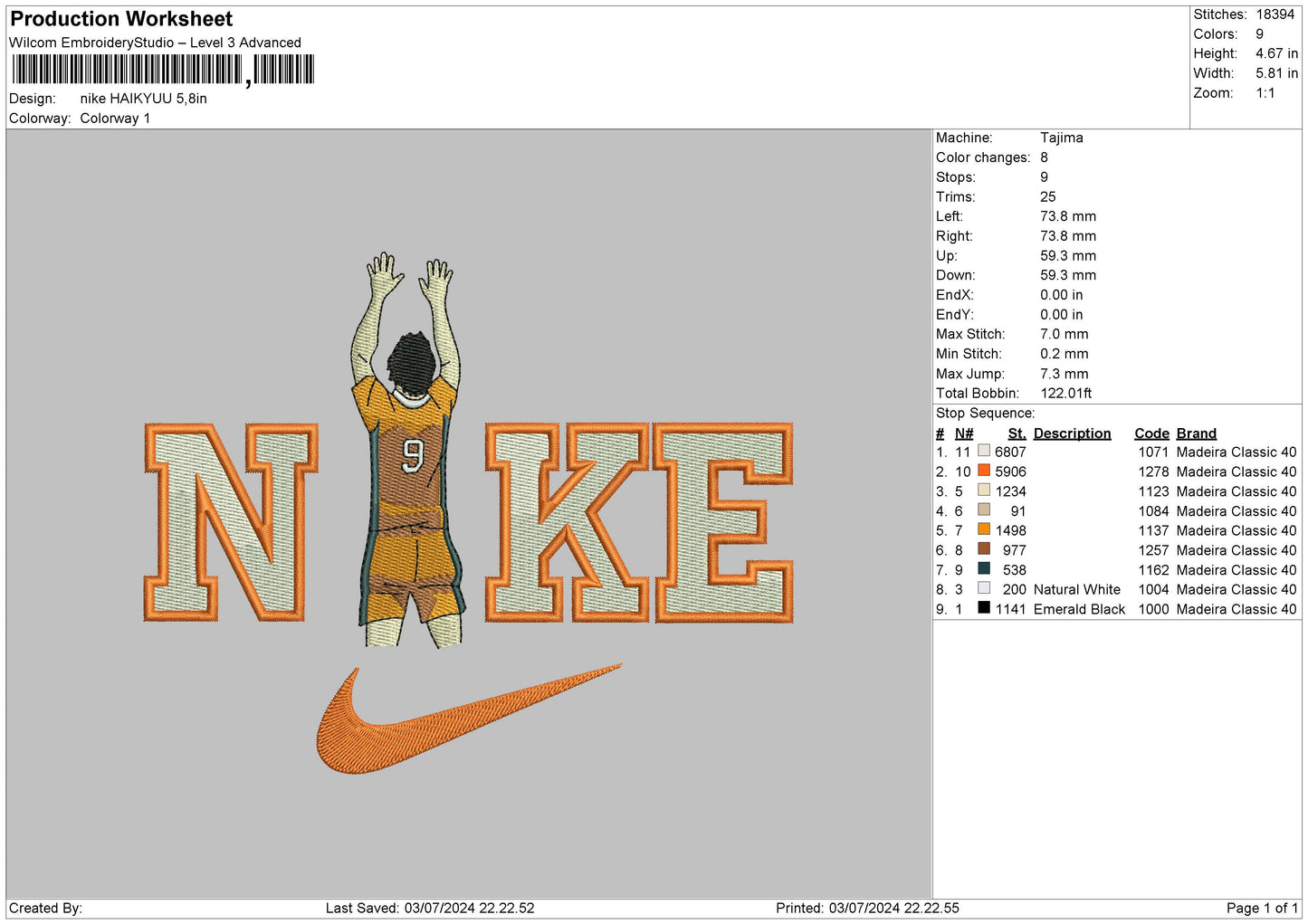Click the orange swoosh in the design preview
This screenshot has height=924, width=1308.
pyautogui.click(x=469, y=719)
